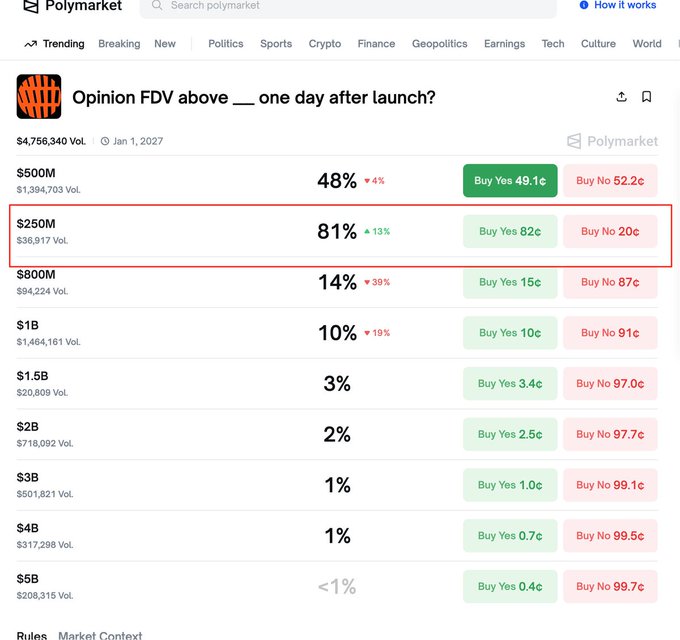Screen dimensions: 680x640
Task: Open the Geopolitics category
Action: point(440,44)
